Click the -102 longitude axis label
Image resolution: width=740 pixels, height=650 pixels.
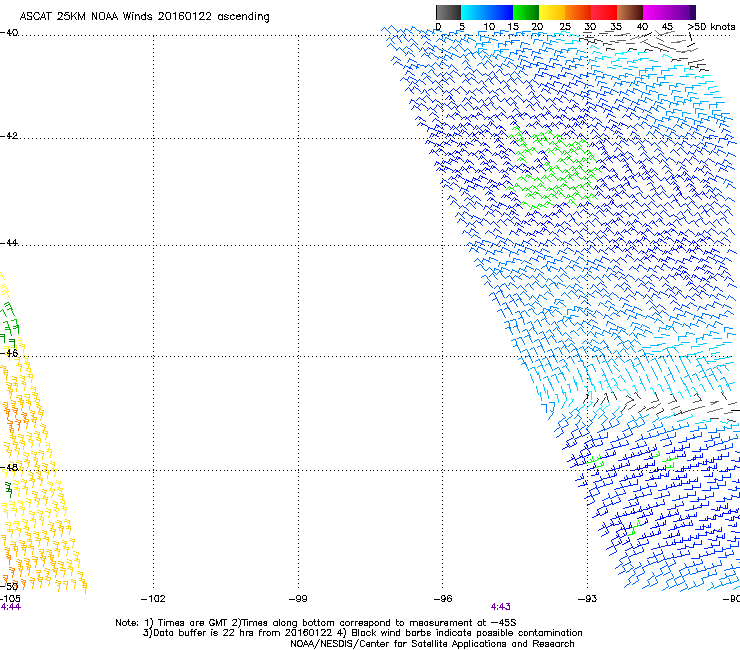tap(153, 599)
